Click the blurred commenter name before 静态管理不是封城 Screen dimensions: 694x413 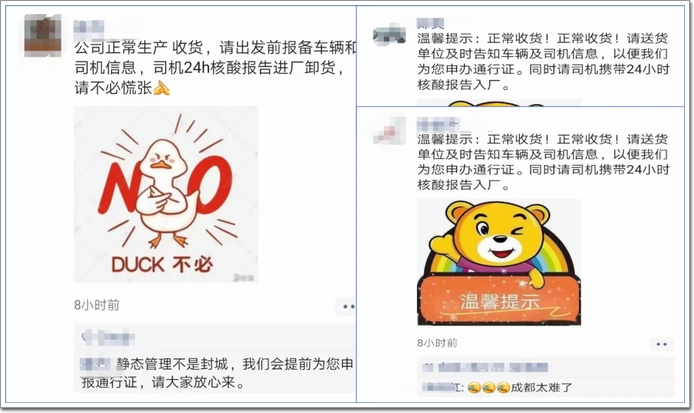pos(95,364)
